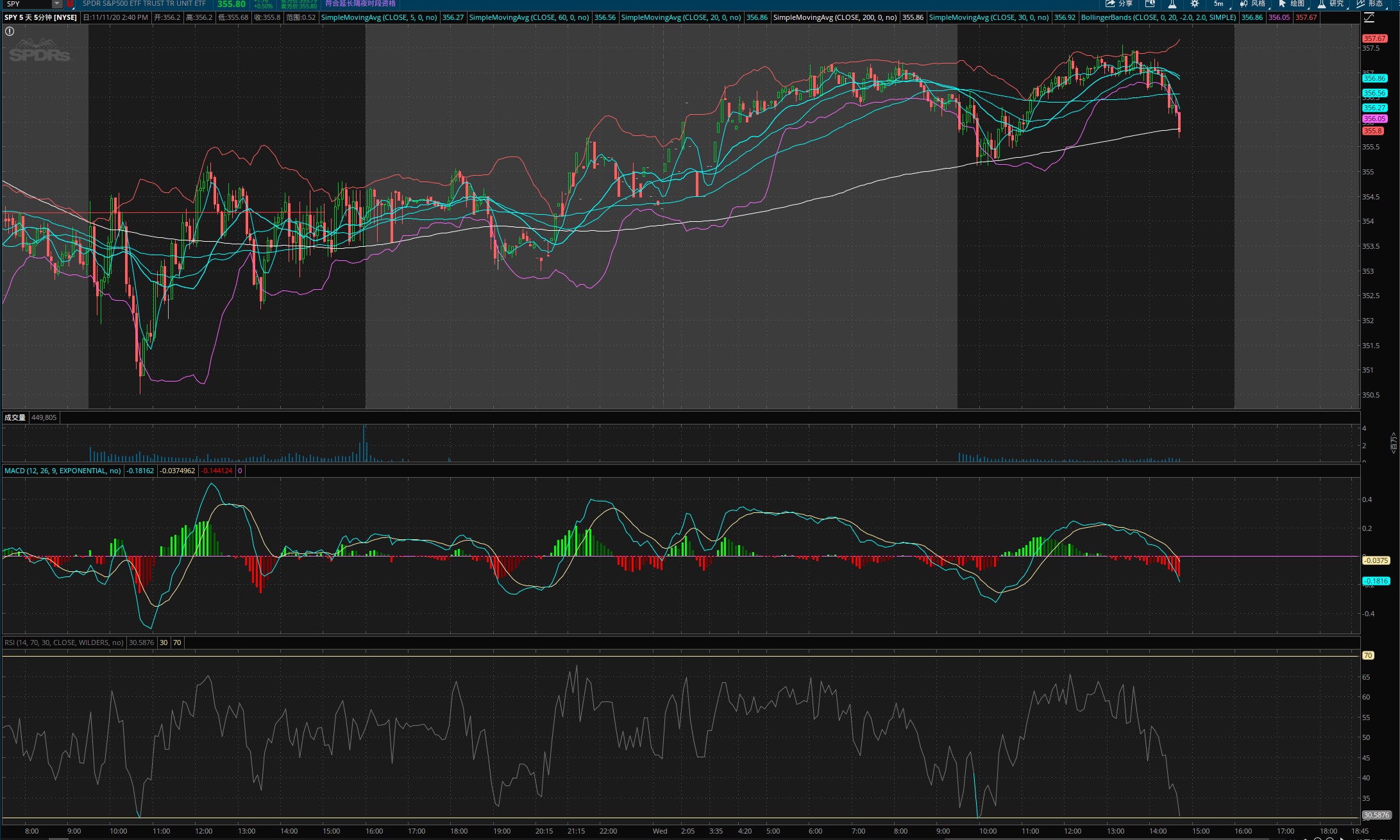Image resolution: width=1400 pixels, height=840 pixels.
Task: Select SPY 5 天 5分钟 [NYSE] chart label
Action: tap(40, 17)
